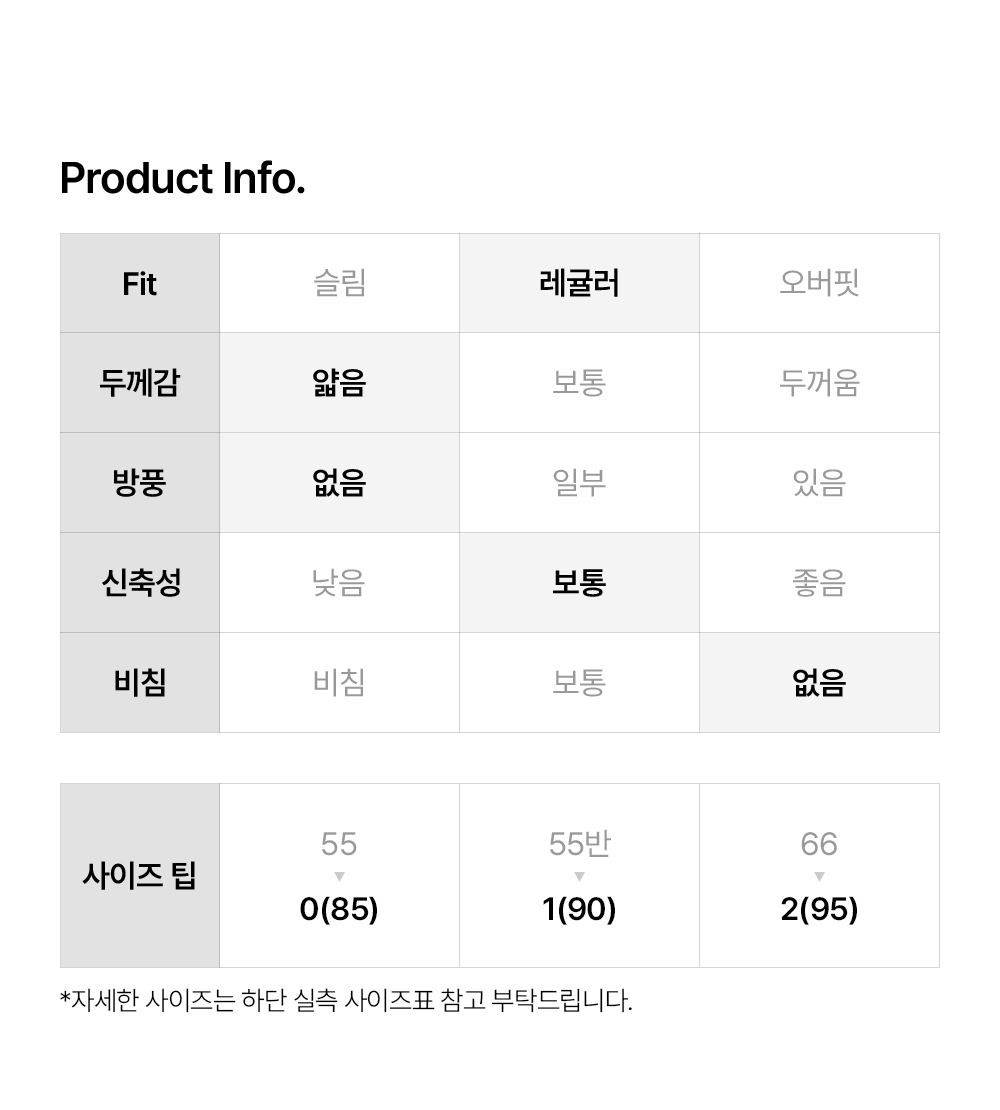1000x1110 pixels.
Task: Select 보통 in the 신축성 row
Action: (579, 583)
